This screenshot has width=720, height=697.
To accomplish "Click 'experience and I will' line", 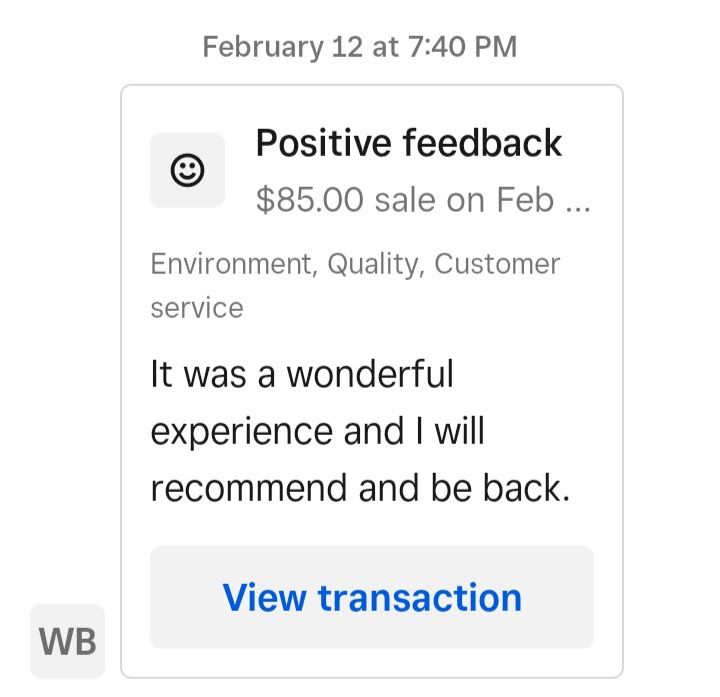I will pos(317,432).
